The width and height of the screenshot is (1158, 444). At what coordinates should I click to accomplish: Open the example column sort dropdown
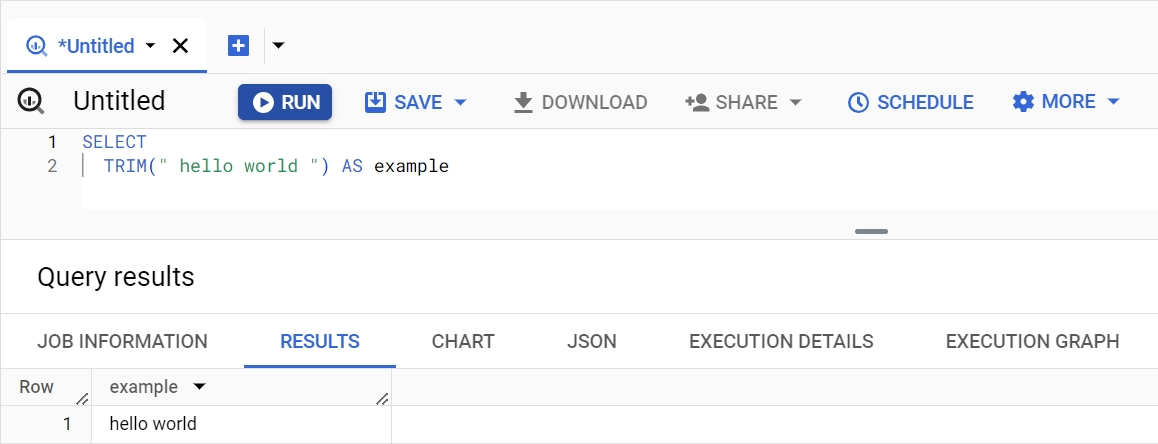[x=199, y=386]
